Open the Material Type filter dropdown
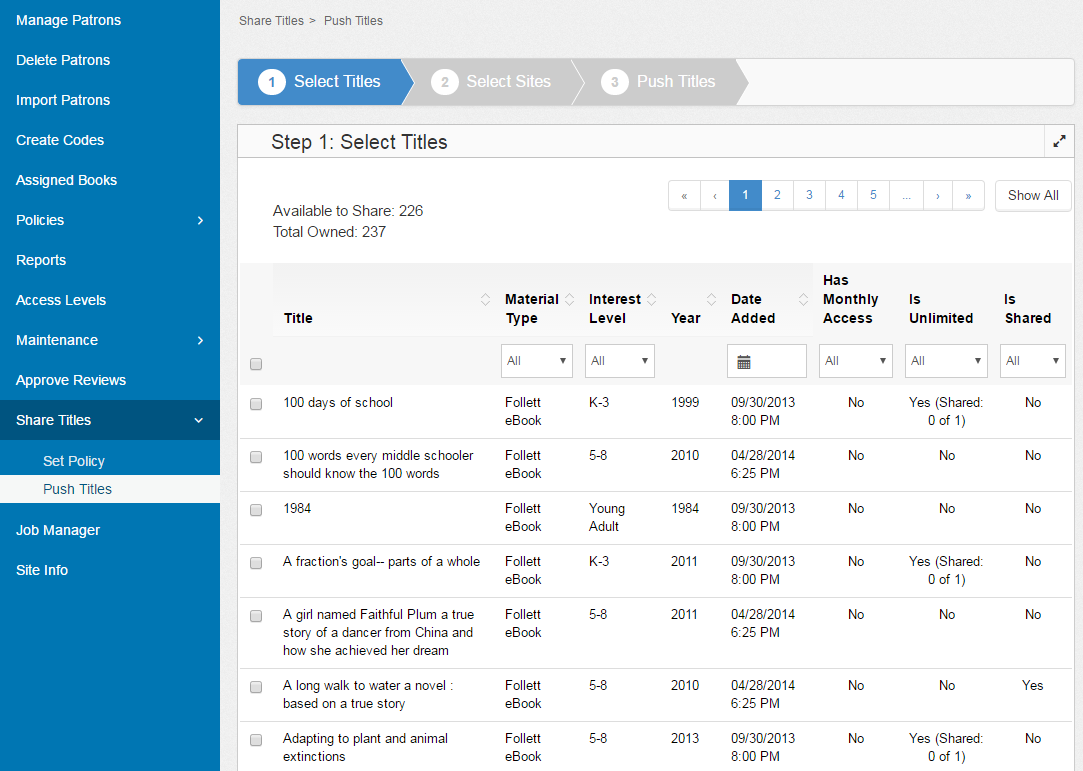1083x771 pixels. point(537,361)
